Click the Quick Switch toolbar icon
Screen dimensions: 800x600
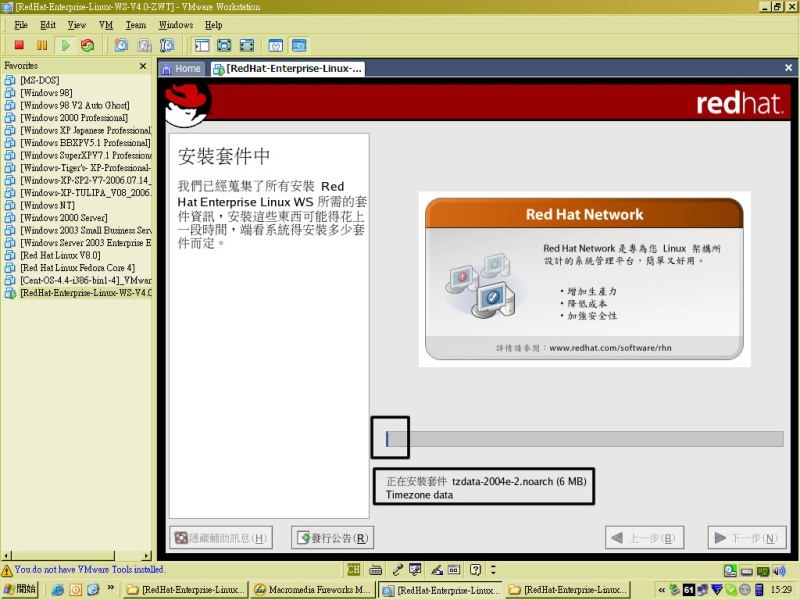click(x=247, y=45)
